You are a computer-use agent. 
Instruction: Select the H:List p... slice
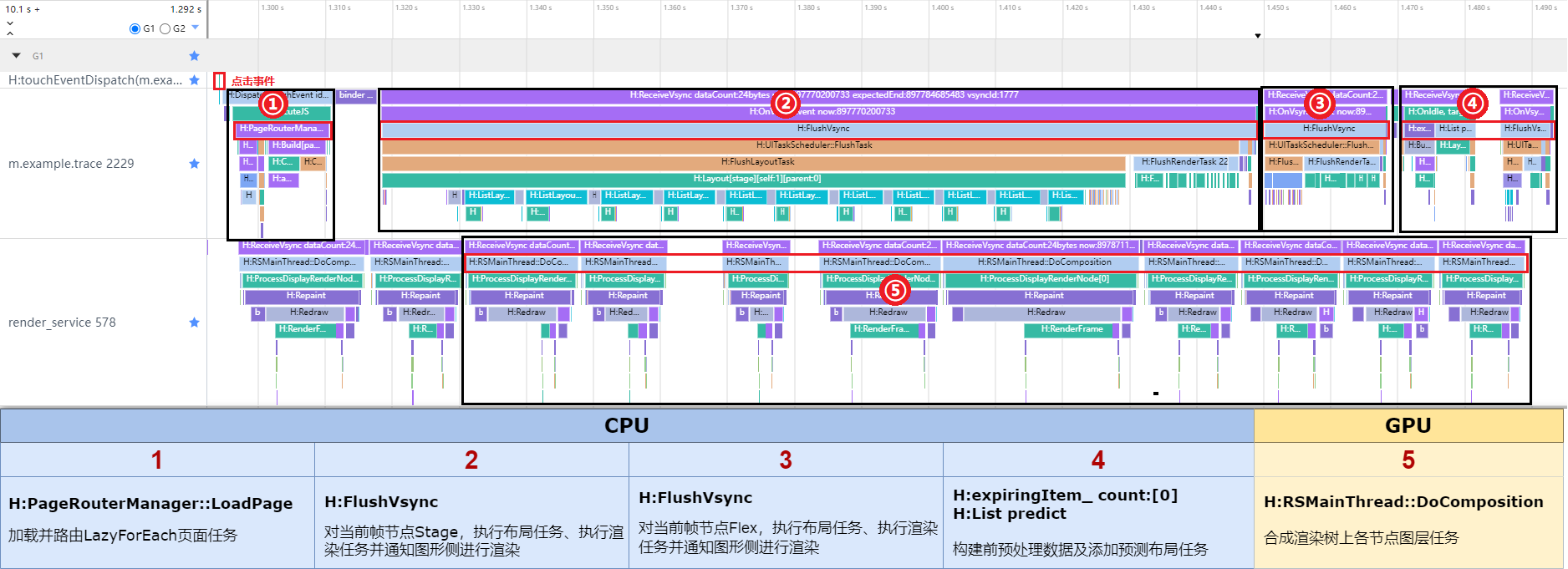tap(1455, 129)
